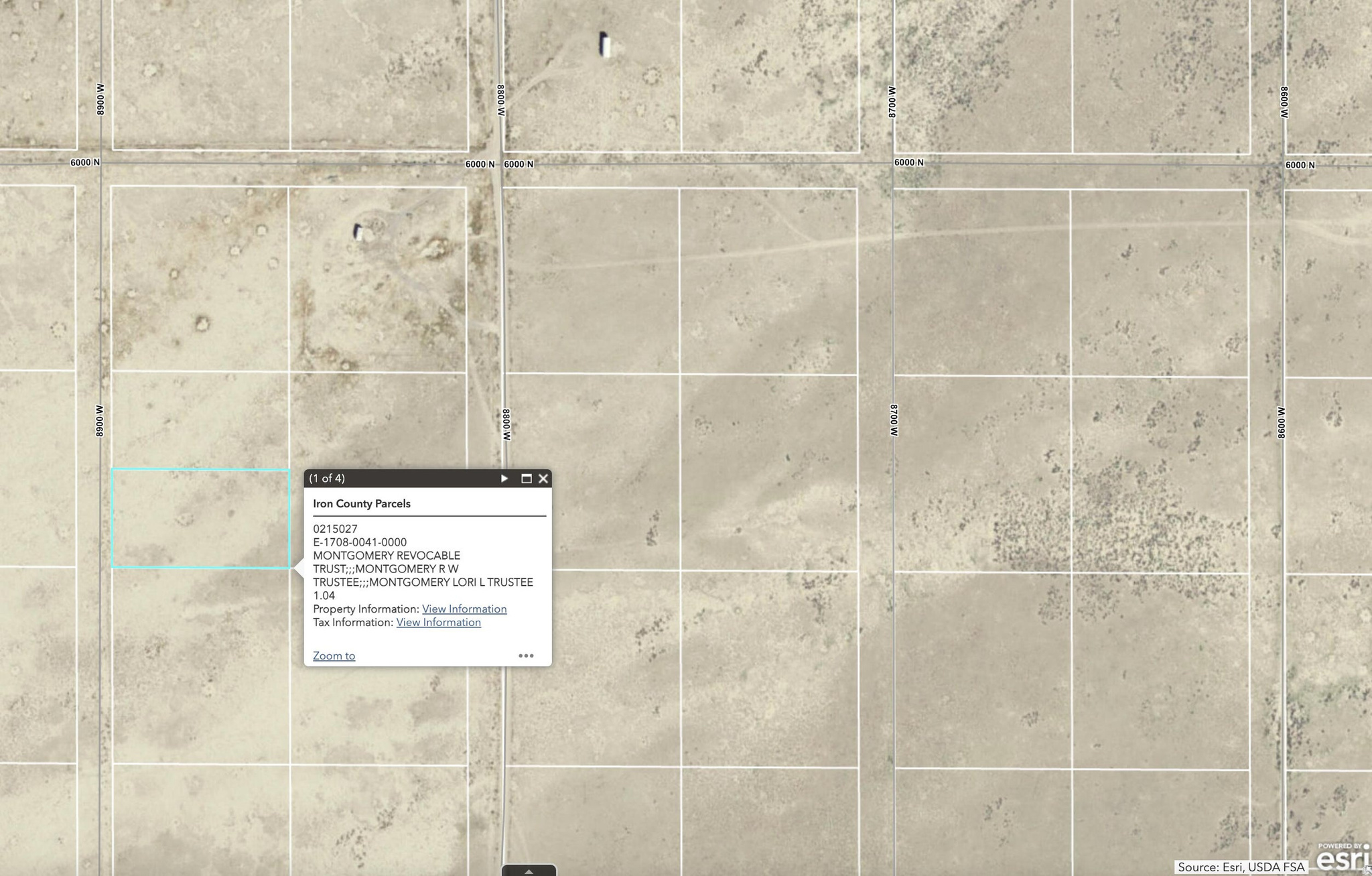Go to next feature in popup
This screenshot has height=876, width=1372.
click(504, 479)
